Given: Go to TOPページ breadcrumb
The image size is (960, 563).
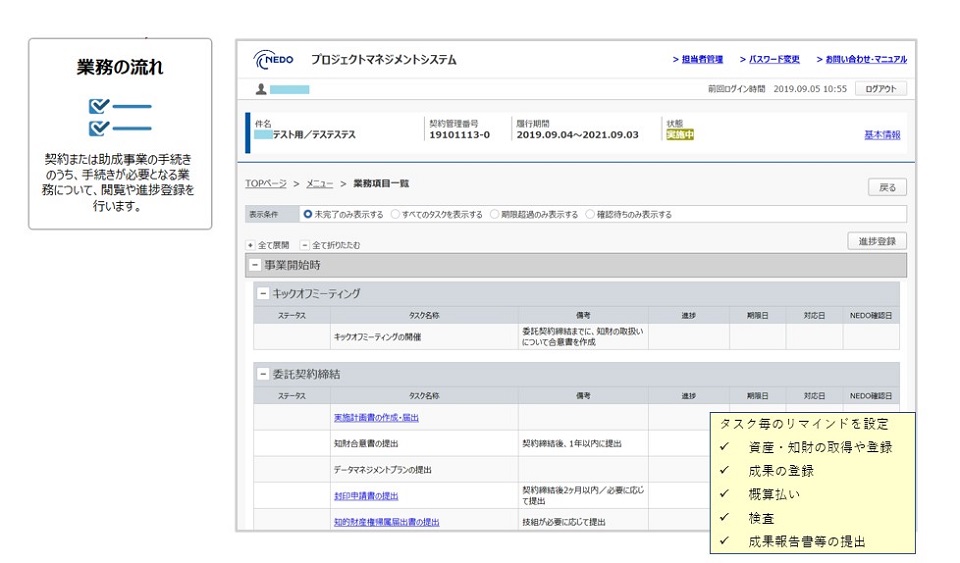Looking at the screenshot, I should (266, 184).
